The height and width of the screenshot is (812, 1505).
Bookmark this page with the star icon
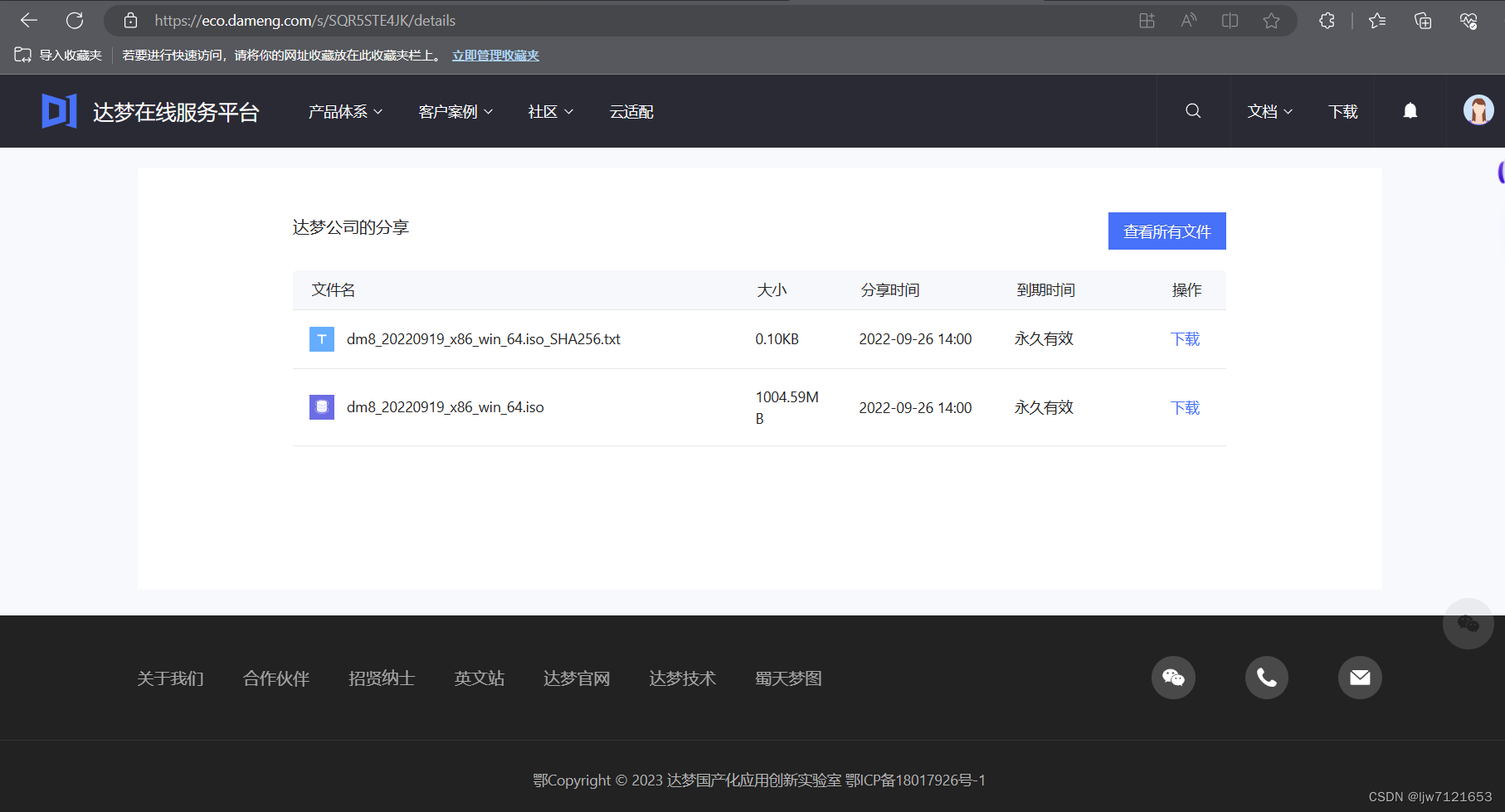tap(1271, 20)
